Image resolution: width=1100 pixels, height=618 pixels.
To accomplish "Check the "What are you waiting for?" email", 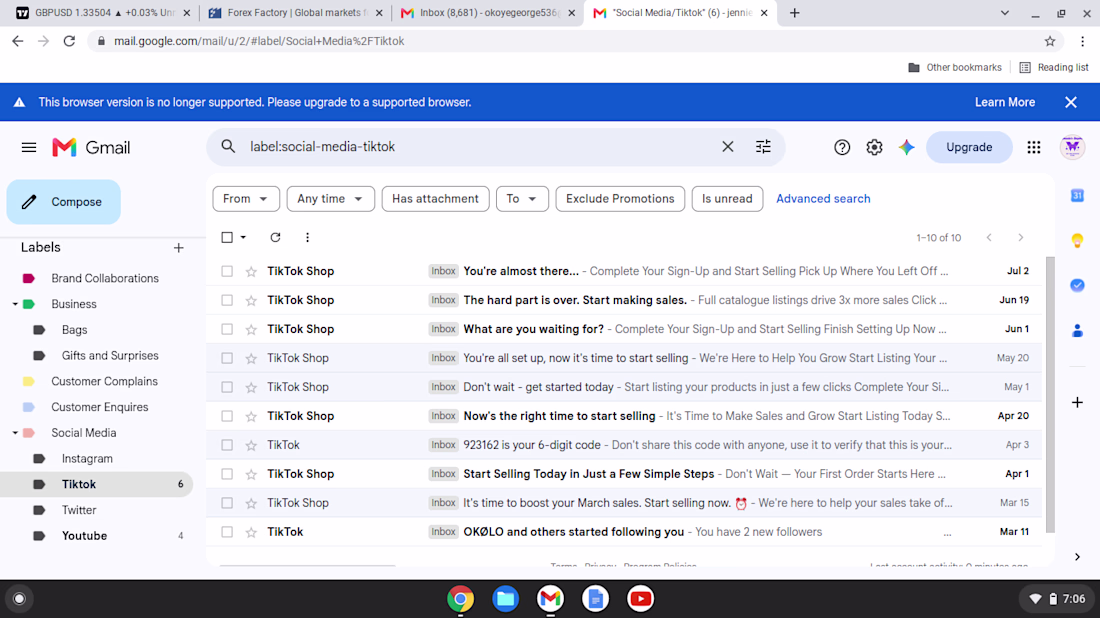I will pos(227,329).
